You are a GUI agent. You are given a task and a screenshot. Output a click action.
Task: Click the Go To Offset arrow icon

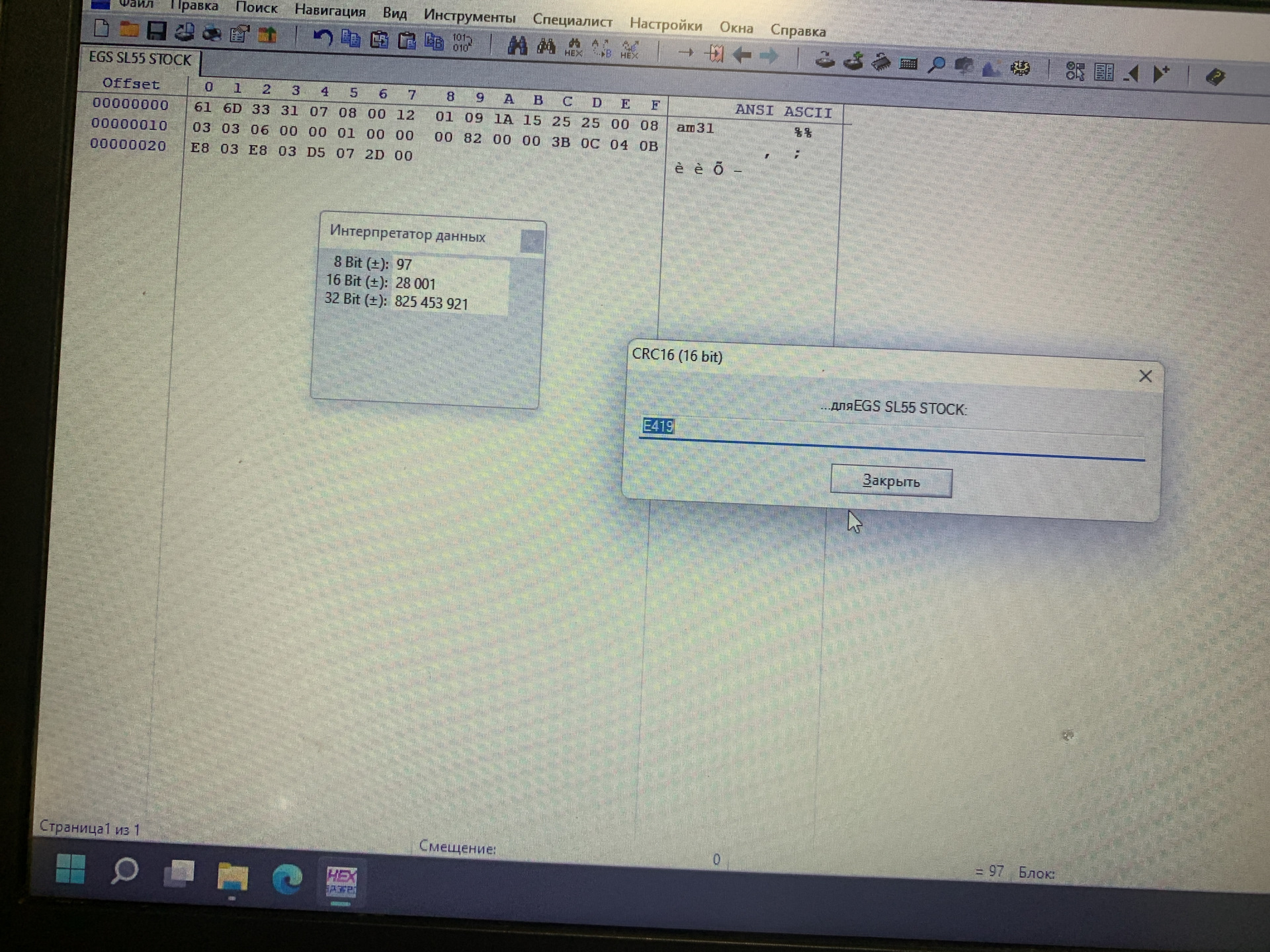pos(685,52)
